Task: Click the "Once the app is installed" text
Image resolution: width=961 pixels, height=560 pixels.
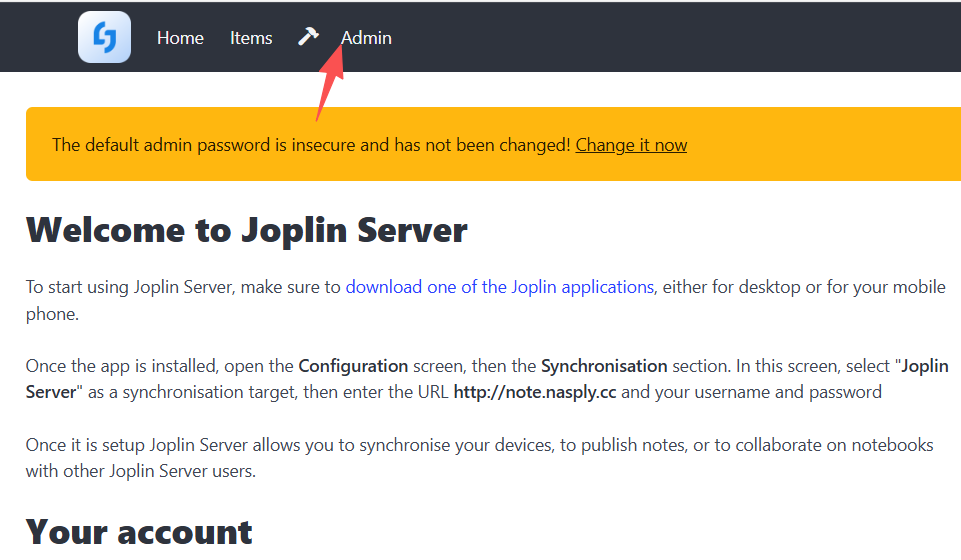Action: click(150, 365)
